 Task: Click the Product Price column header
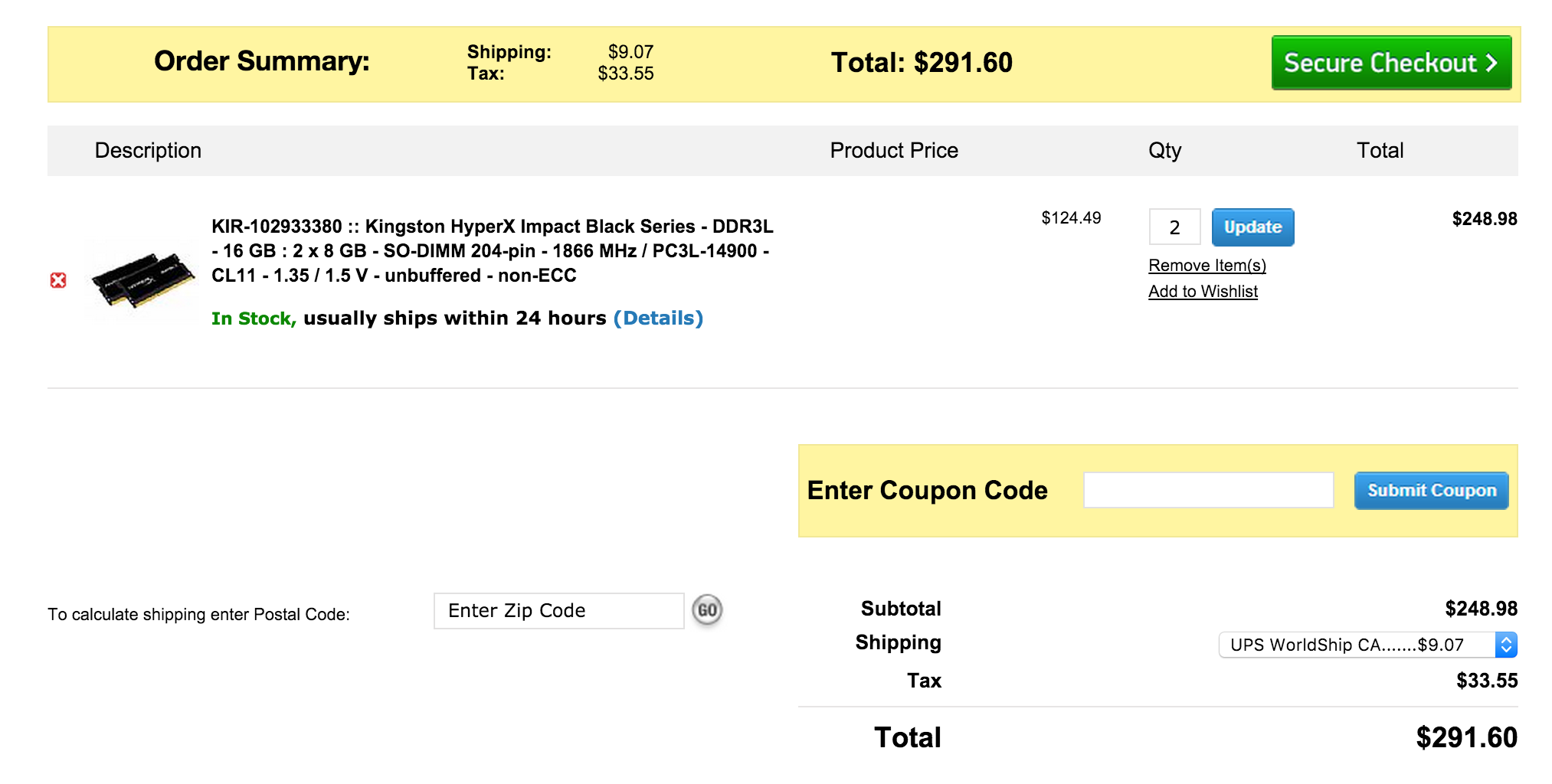tap(893, 151)
